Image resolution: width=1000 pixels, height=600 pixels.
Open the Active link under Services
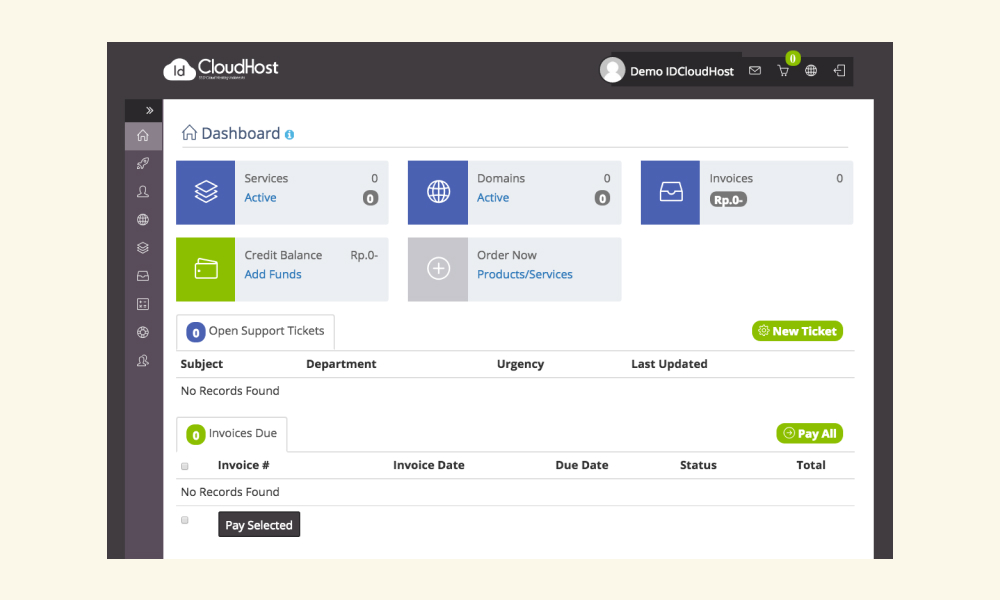260,198
